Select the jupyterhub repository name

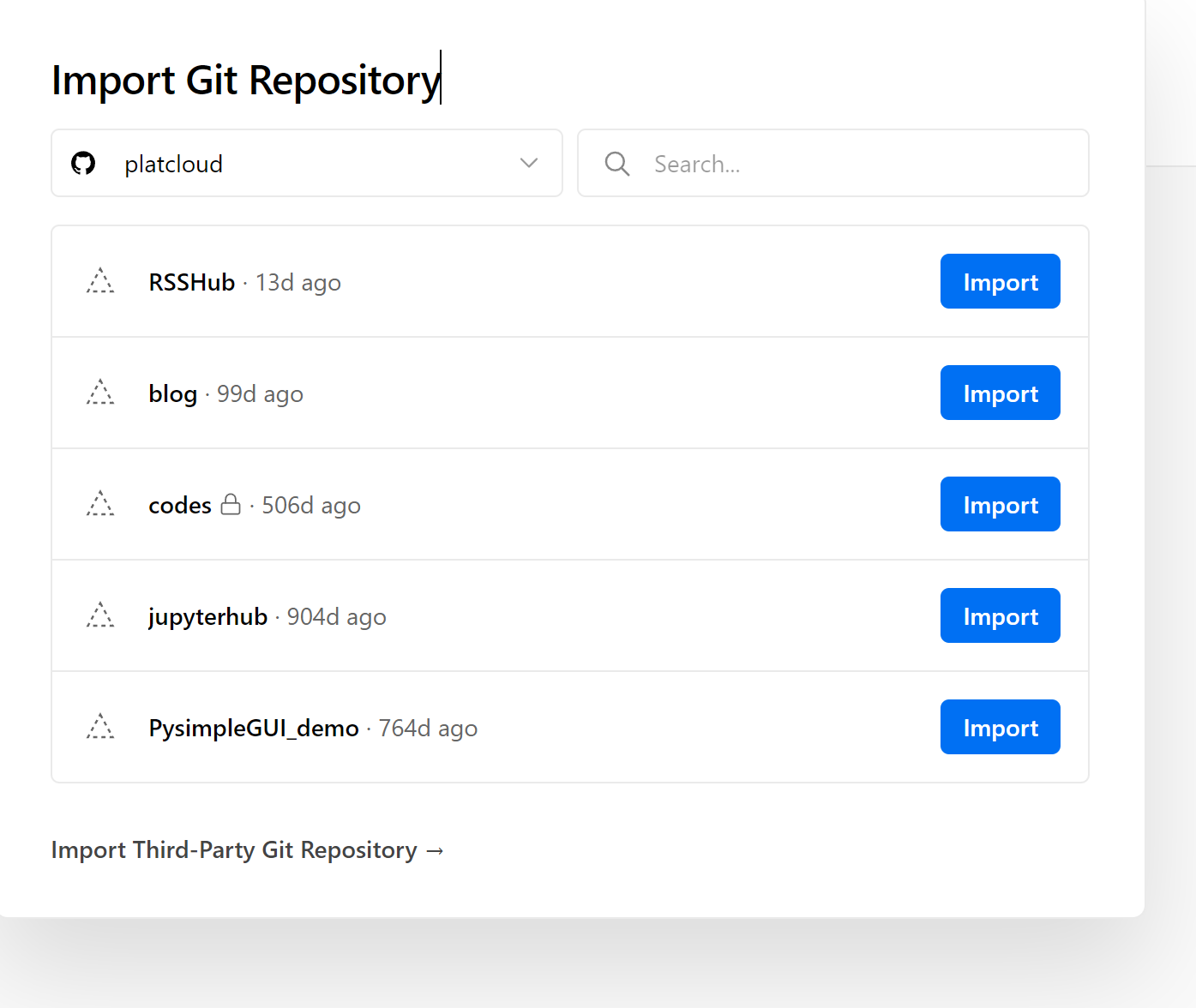click(207, 616)
